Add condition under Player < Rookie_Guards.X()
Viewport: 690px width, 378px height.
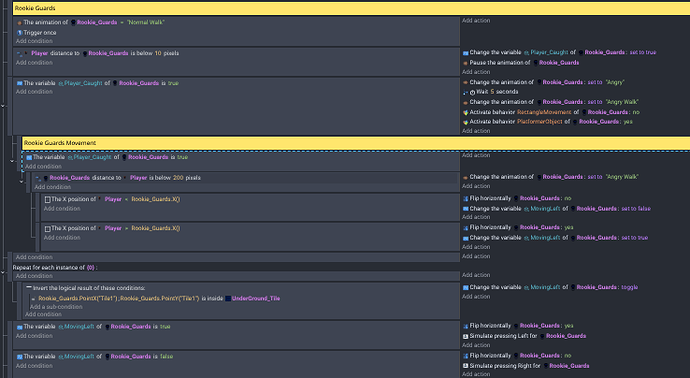point(62,209)
